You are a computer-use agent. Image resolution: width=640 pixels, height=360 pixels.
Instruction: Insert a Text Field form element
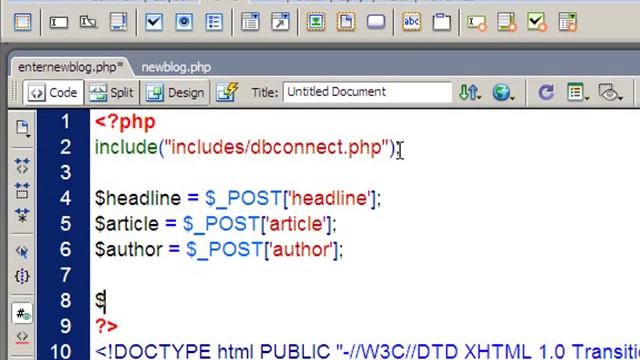(59, 22)
